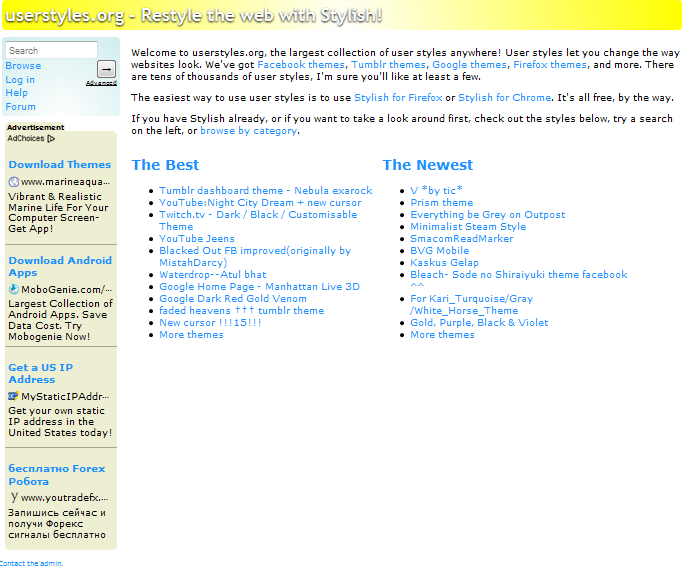Open Minimalist Steam Style link
This screenshot has width=685, height=569.
click(x=468, y=227)
